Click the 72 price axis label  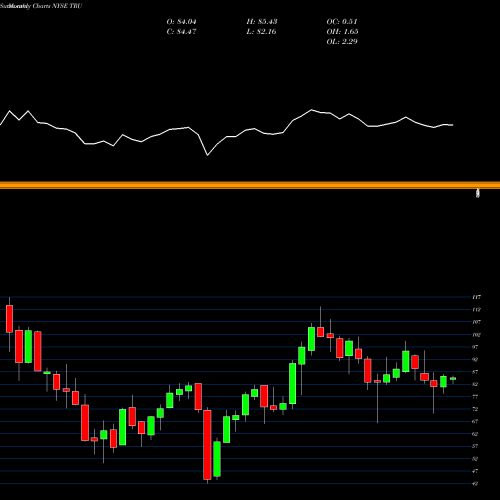tap(475, 409)
